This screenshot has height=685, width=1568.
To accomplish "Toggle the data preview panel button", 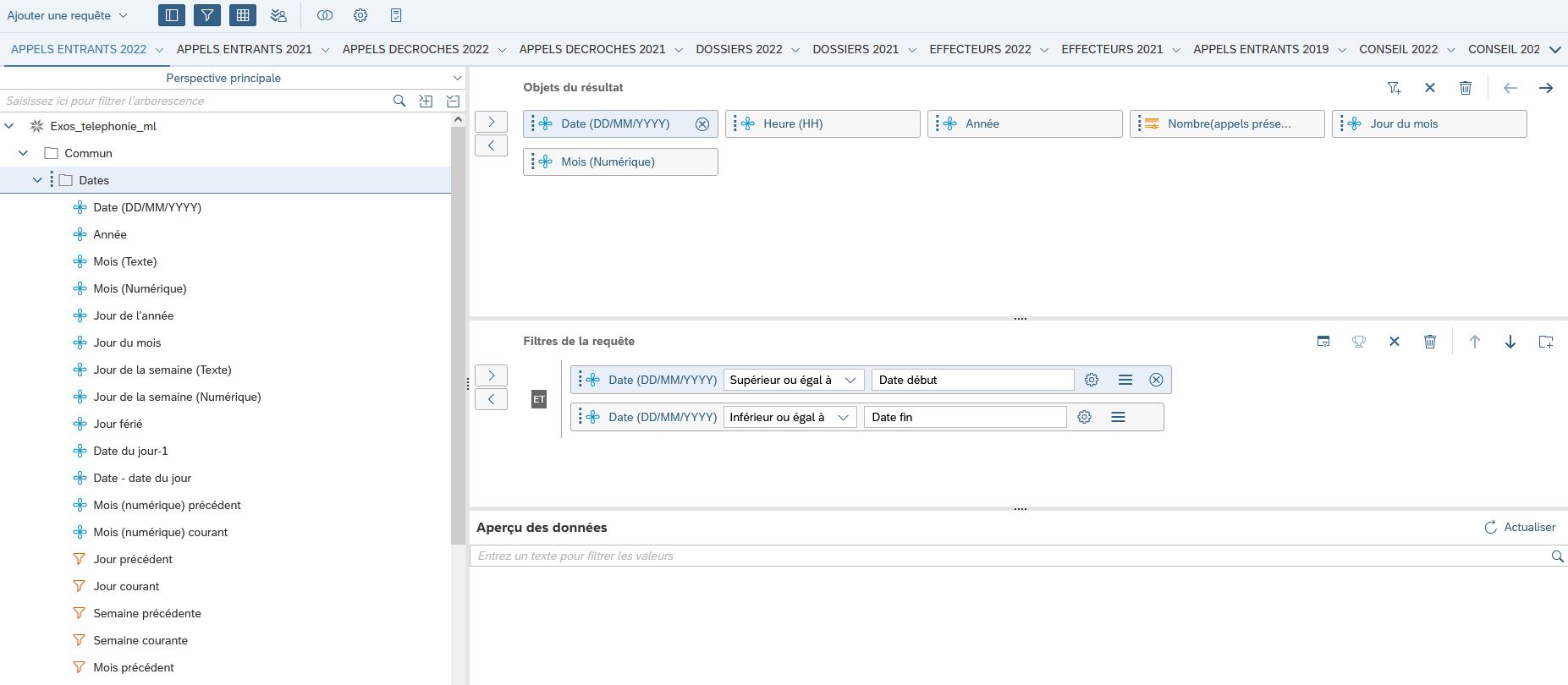I will tap(242, 15).
